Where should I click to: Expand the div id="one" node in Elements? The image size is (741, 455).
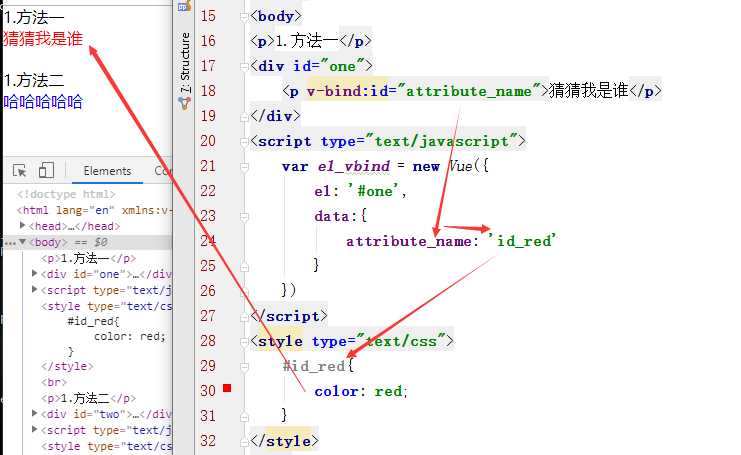34,273
